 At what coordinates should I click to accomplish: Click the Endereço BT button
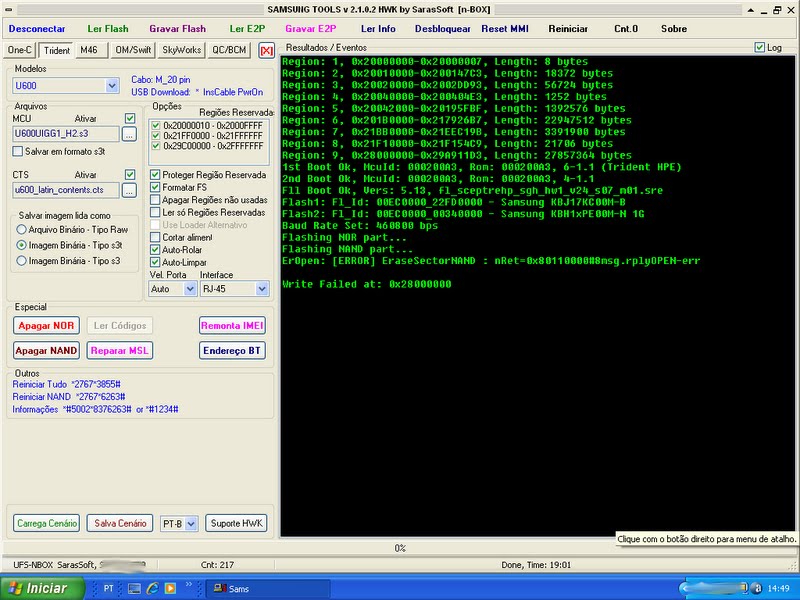(x=233, y=351)
